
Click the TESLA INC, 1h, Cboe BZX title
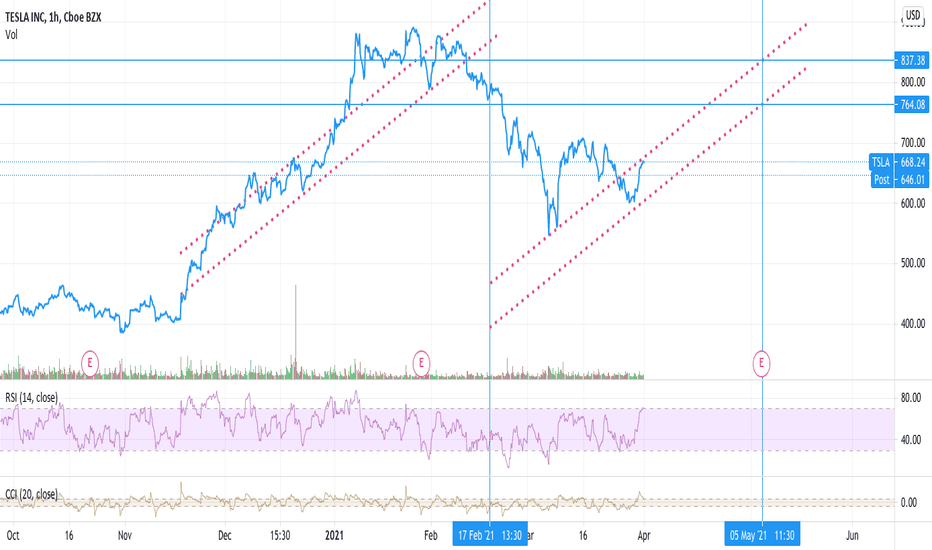(x=53, y=17)
